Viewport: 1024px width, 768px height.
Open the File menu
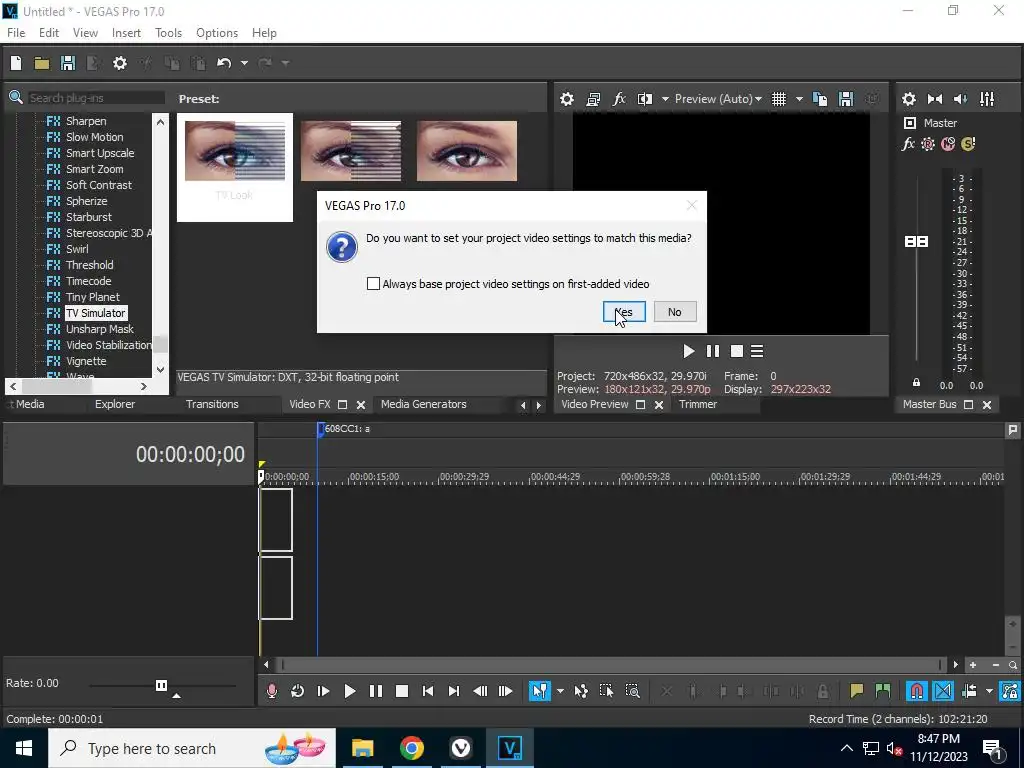(x=16, y=33)
